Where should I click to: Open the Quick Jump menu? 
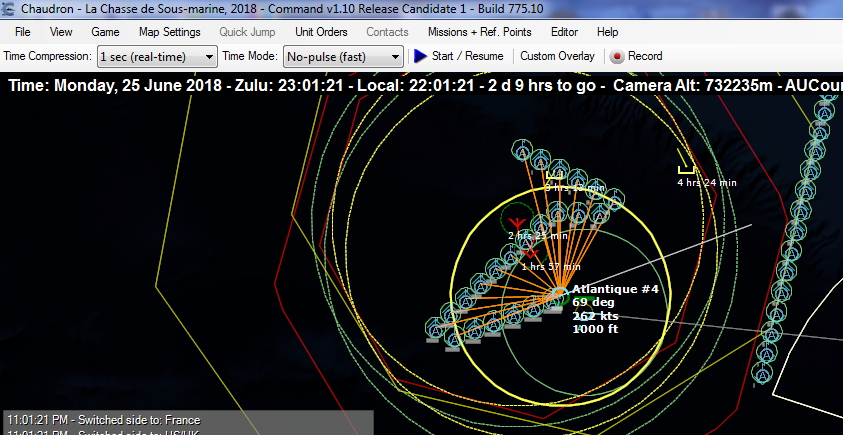[247, 32]
